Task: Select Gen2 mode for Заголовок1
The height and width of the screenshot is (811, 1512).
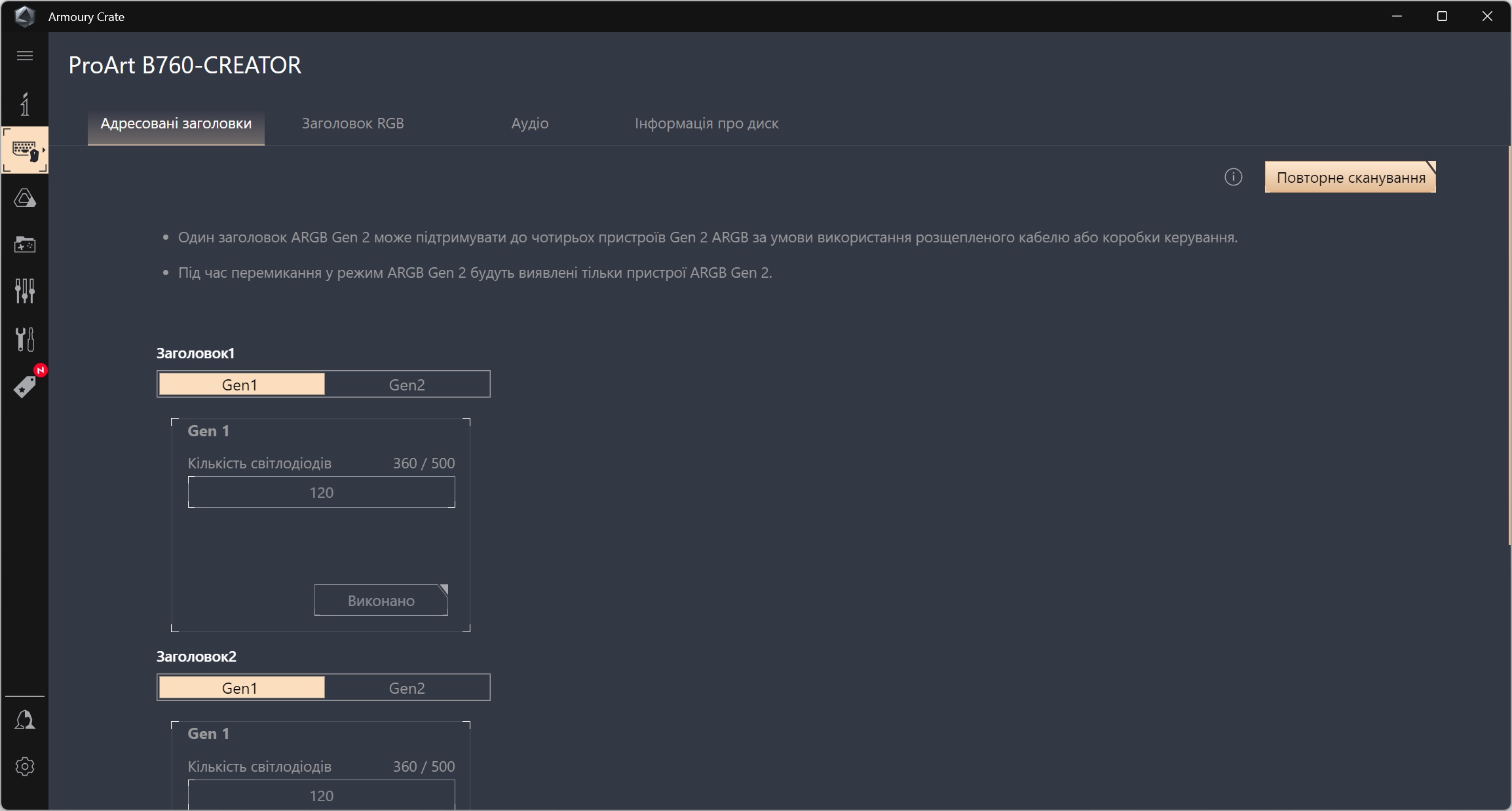Action: 407,385
